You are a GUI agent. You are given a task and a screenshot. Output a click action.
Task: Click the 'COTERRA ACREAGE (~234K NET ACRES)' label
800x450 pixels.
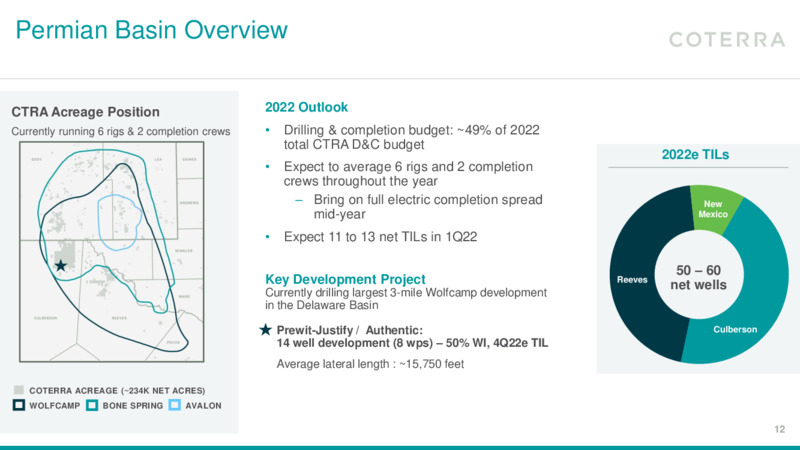pos(117,390)
